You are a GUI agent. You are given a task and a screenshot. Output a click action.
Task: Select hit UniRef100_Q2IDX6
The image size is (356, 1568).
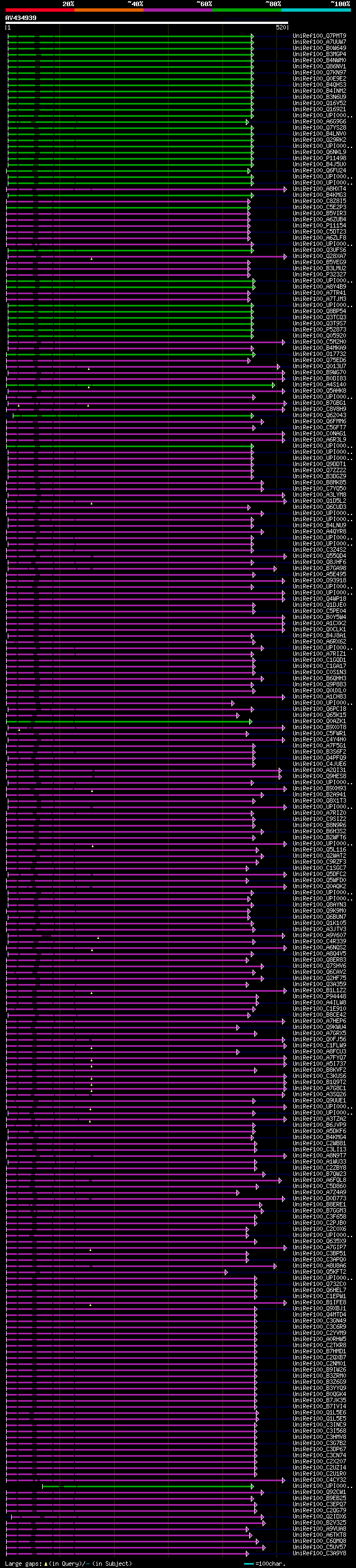319,1516
